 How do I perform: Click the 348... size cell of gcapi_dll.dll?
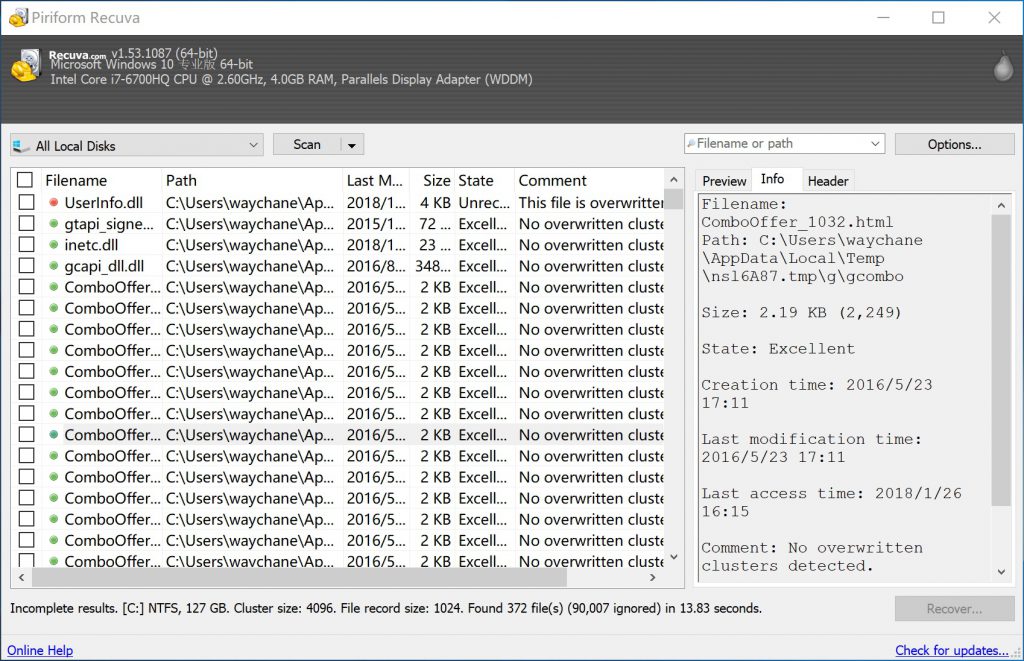click(433, 266)
